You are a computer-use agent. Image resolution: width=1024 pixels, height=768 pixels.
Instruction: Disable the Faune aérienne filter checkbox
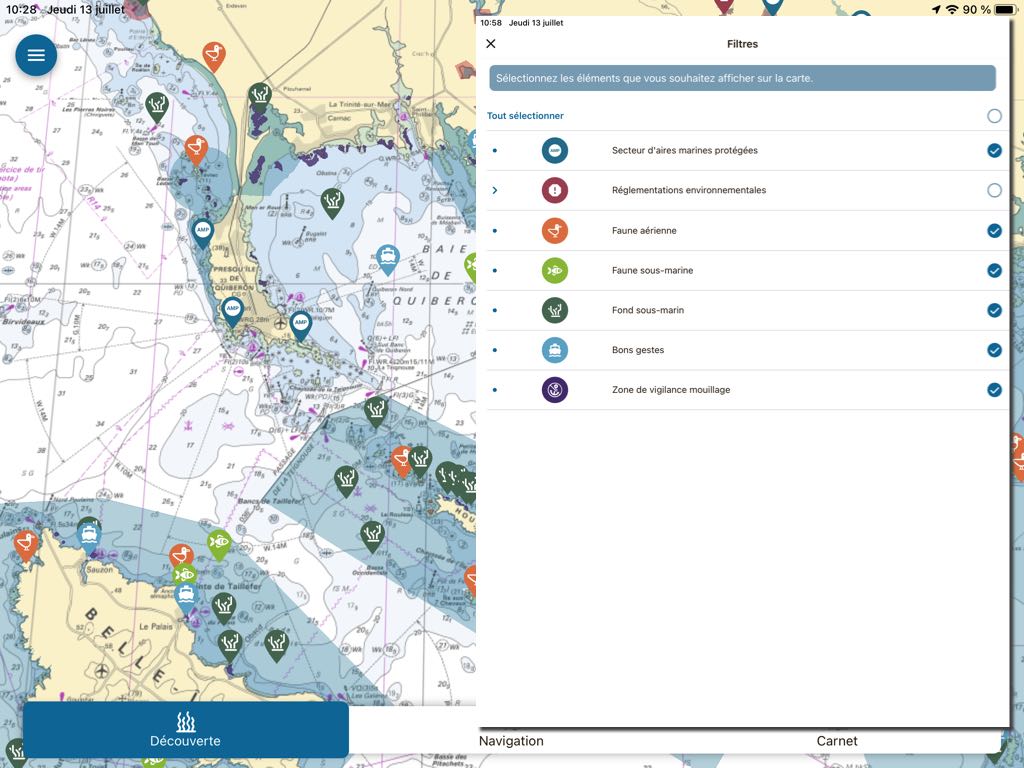click(994, 231)
